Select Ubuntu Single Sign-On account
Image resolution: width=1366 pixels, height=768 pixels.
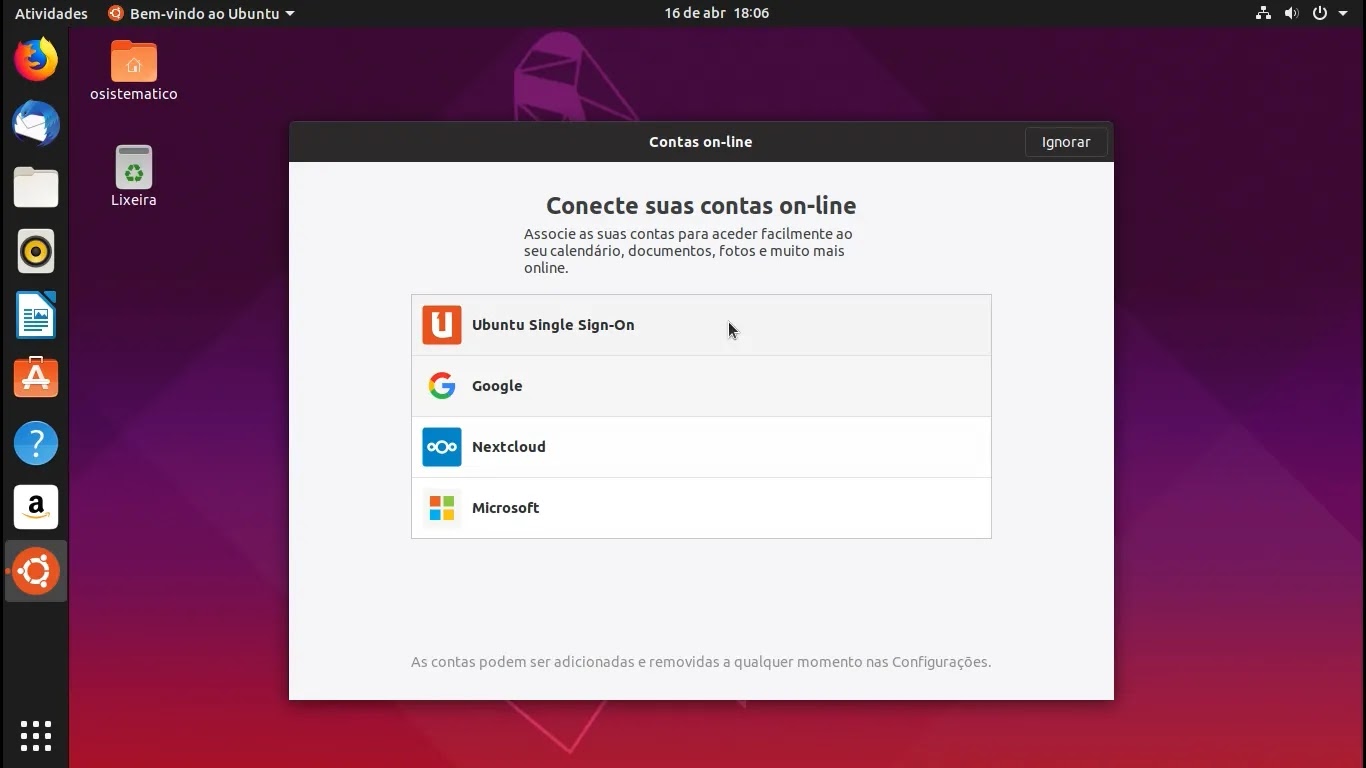tap(701, 325)
